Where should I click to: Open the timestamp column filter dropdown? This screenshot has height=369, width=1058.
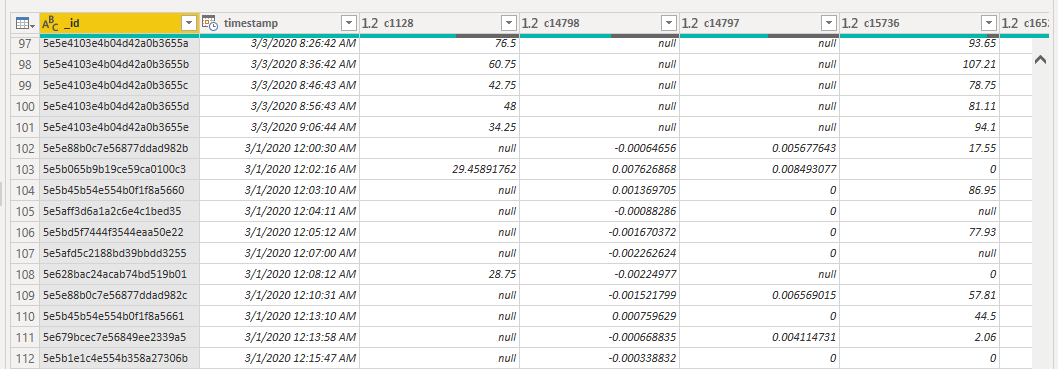point(348,24)
